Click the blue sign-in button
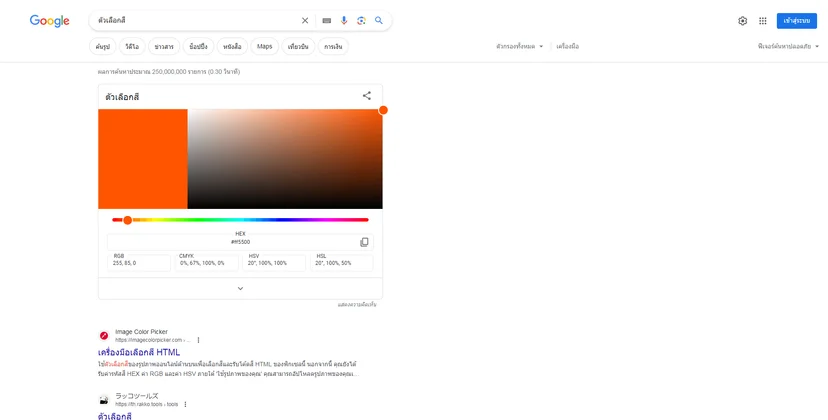The height and width of the screenshot is (420, 828). (x=796, y=21)
